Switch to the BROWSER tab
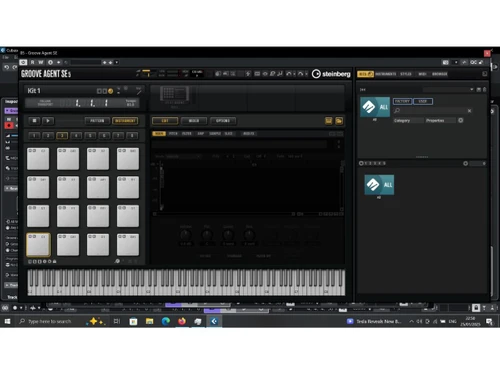 [440, 74]
